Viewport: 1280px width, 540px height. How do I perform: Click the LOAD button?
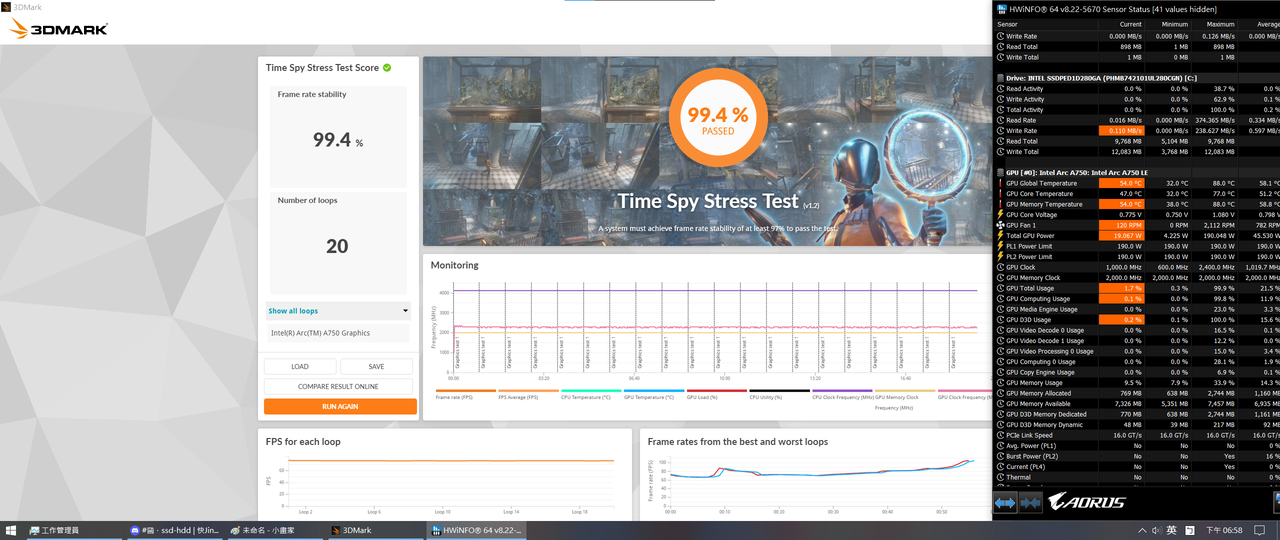coord(300,366)
